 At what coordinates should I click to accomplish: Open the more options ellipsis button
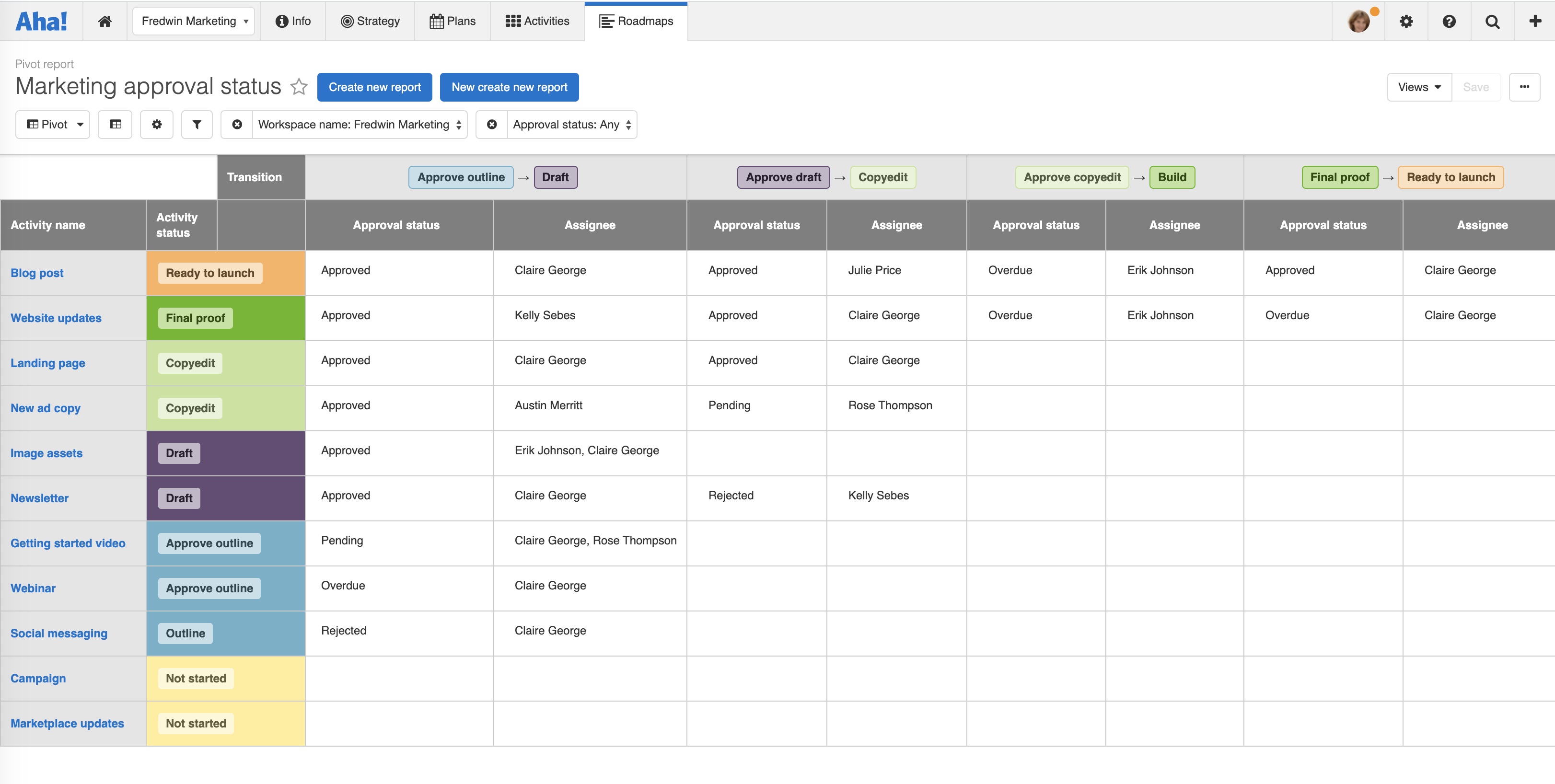coord(1524,87)
